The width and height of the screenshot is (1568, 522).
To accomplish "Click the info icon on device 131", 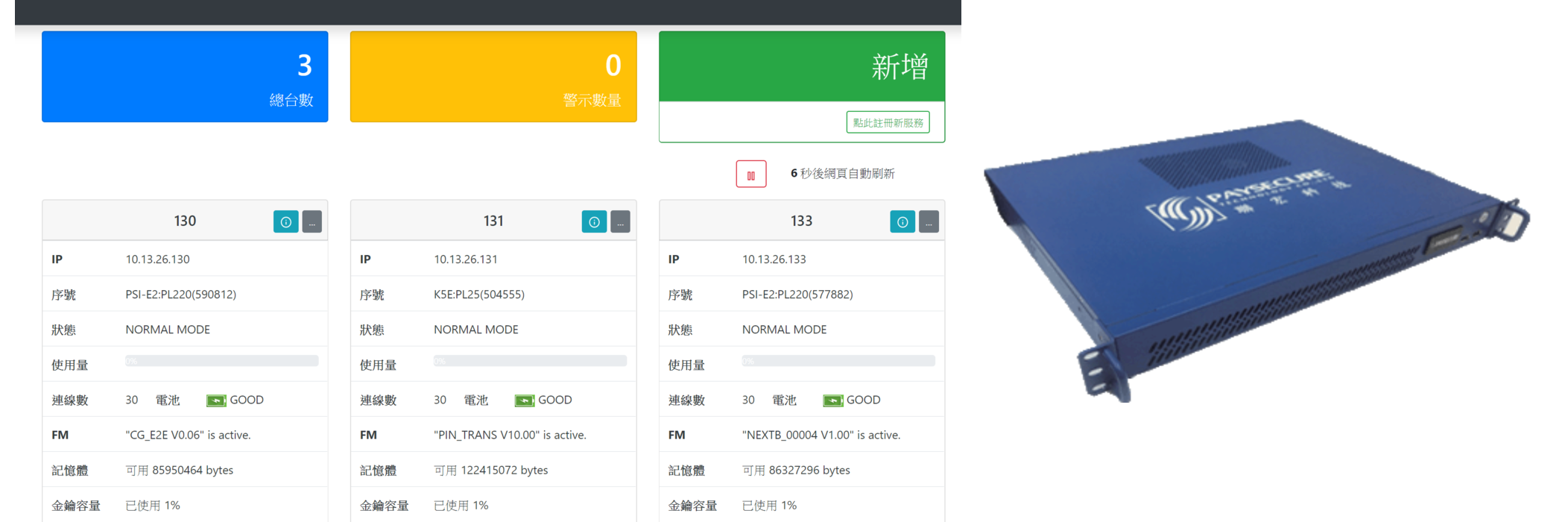I will (x=594, y=221).
